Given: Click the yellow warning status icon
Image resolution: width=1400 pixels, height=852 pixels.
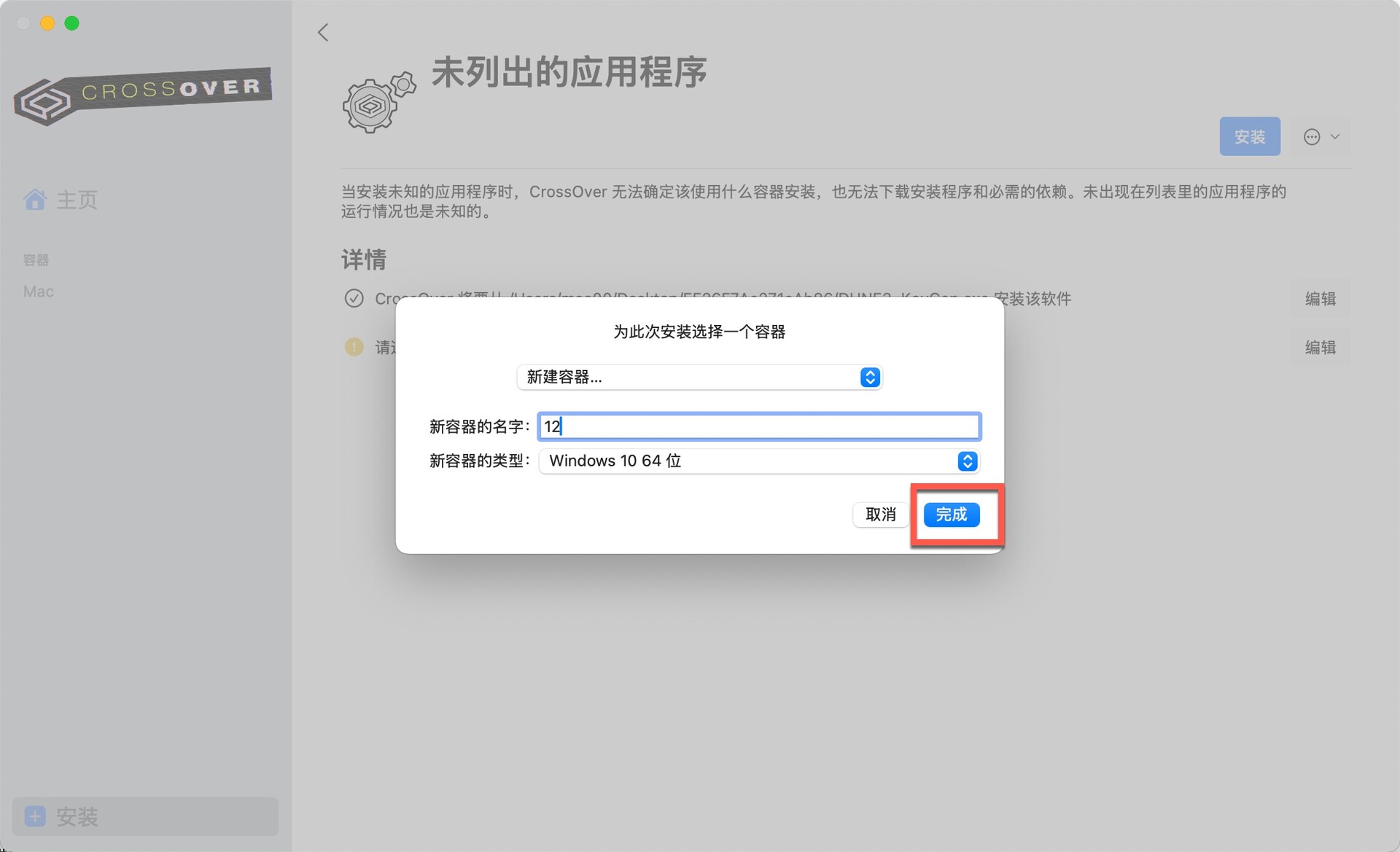Looking at the screenshot, I should click(354, 347).
